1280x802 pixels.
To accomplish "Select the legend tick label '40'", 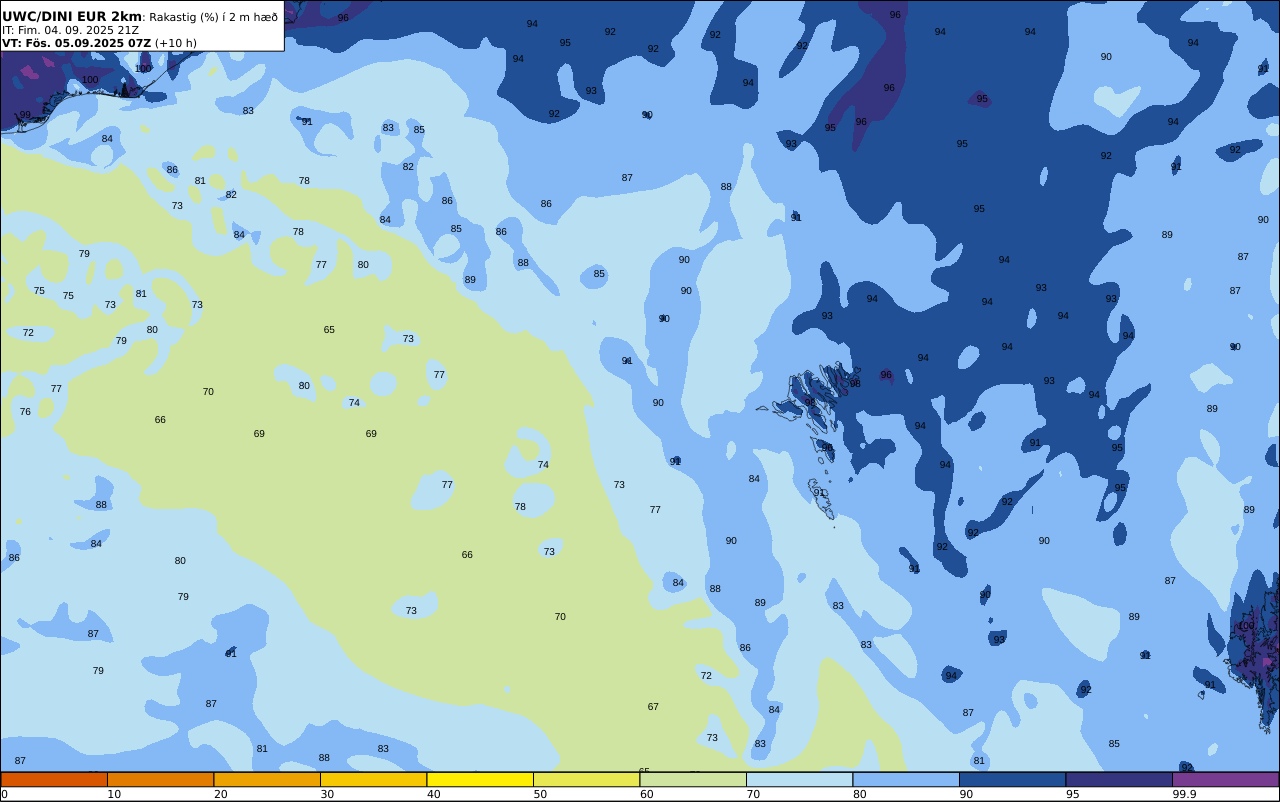I will tap(433, 794).
